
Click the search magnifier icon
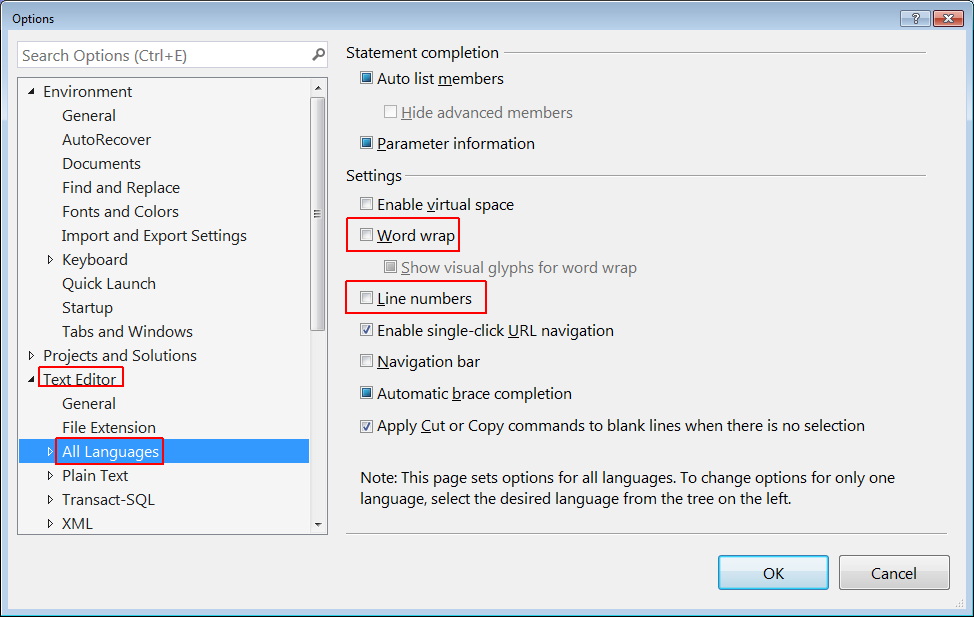(x=318, y=55)
